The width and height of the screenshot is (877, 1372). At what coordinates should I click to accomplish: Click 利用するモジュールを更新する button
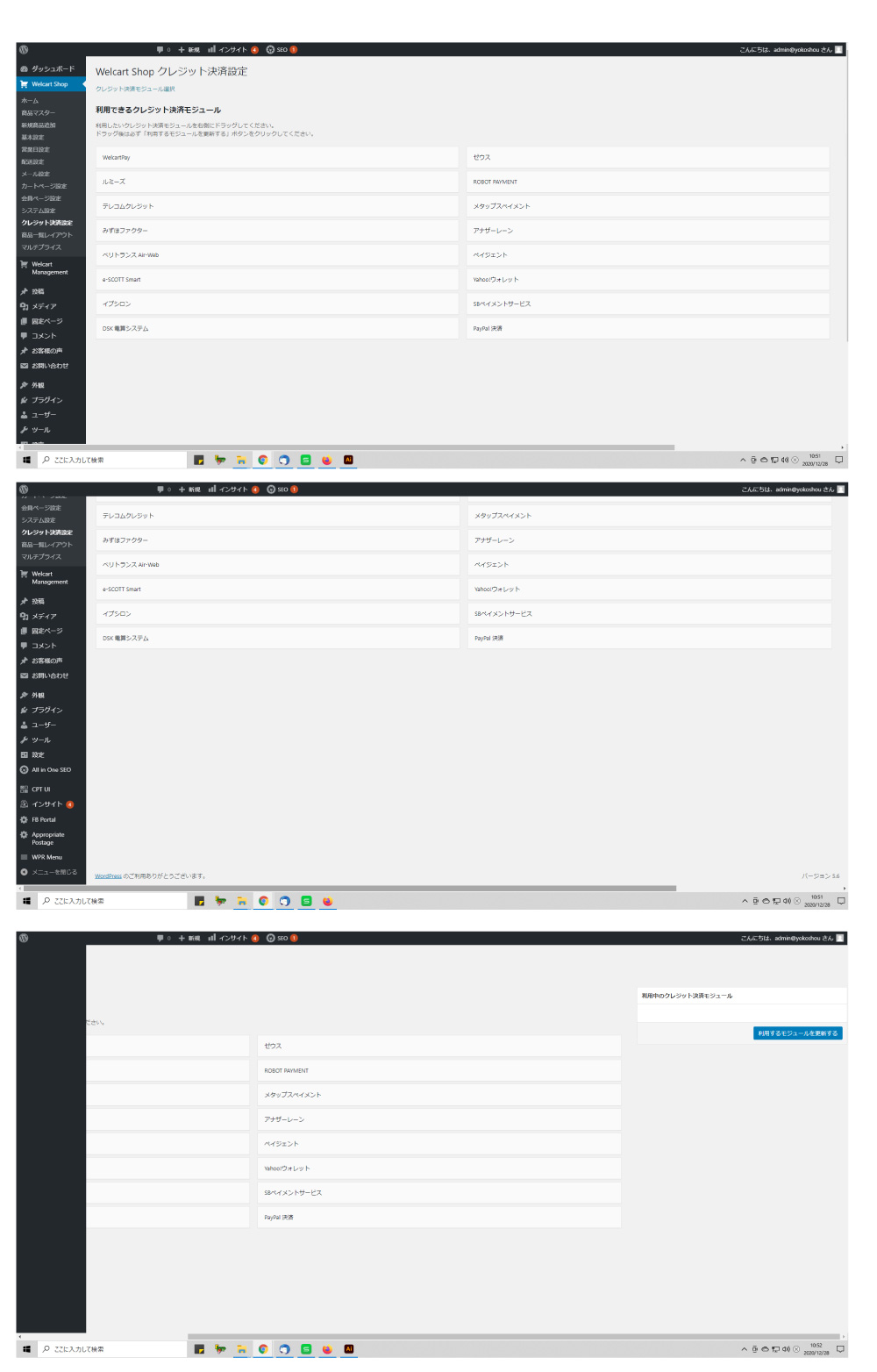click(x=798, y=1033)
